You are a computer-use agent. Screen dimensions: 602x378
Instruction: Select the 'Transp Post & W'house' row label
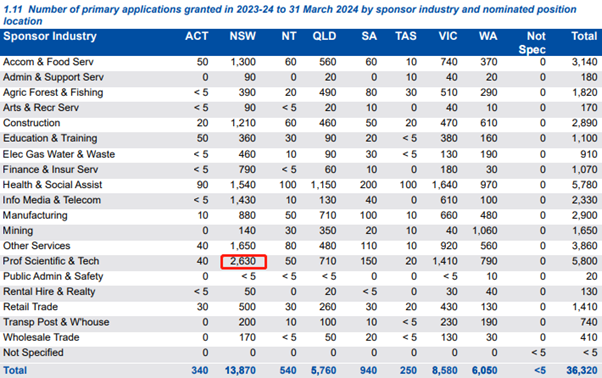point(56,322)
